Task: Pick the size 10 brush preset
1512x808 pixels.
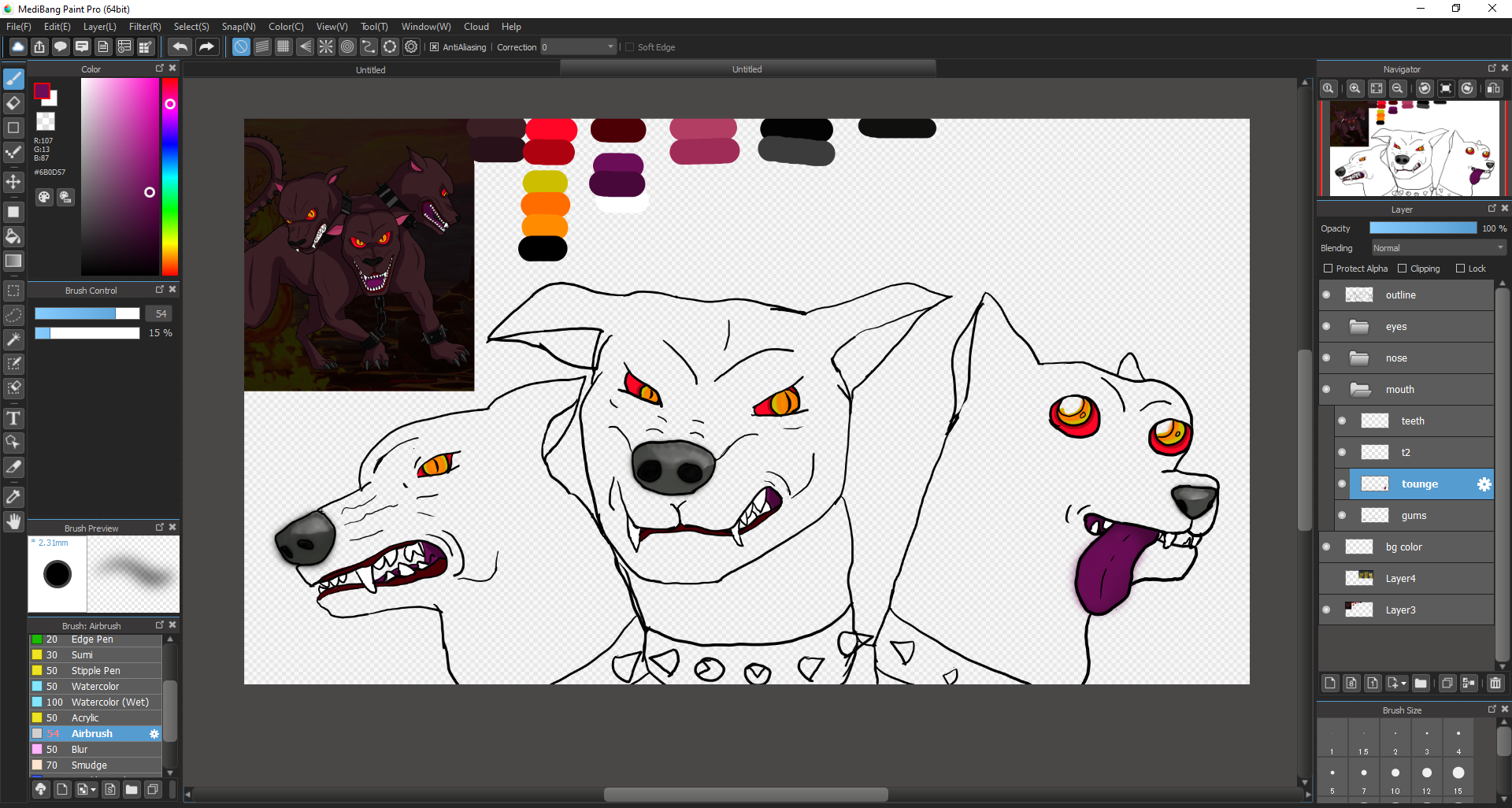Action: coord(1395,778)
